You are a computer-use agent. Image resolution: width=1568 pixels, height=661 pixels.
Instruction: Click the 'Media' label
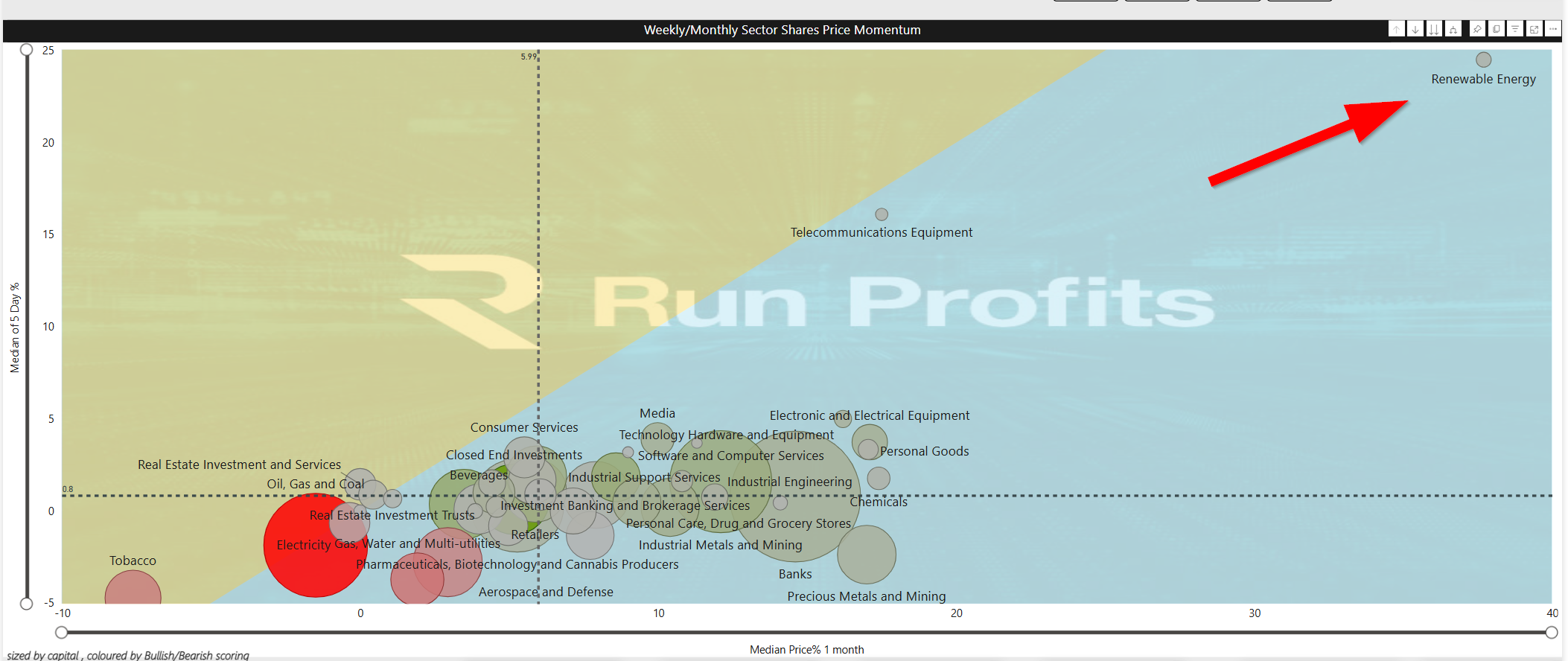[x=657, y=413]
